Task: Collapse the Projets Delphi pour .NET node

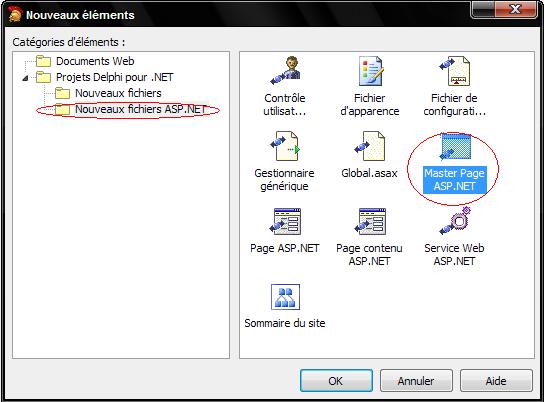Action: pyautogui.click(x=25, y=78)
